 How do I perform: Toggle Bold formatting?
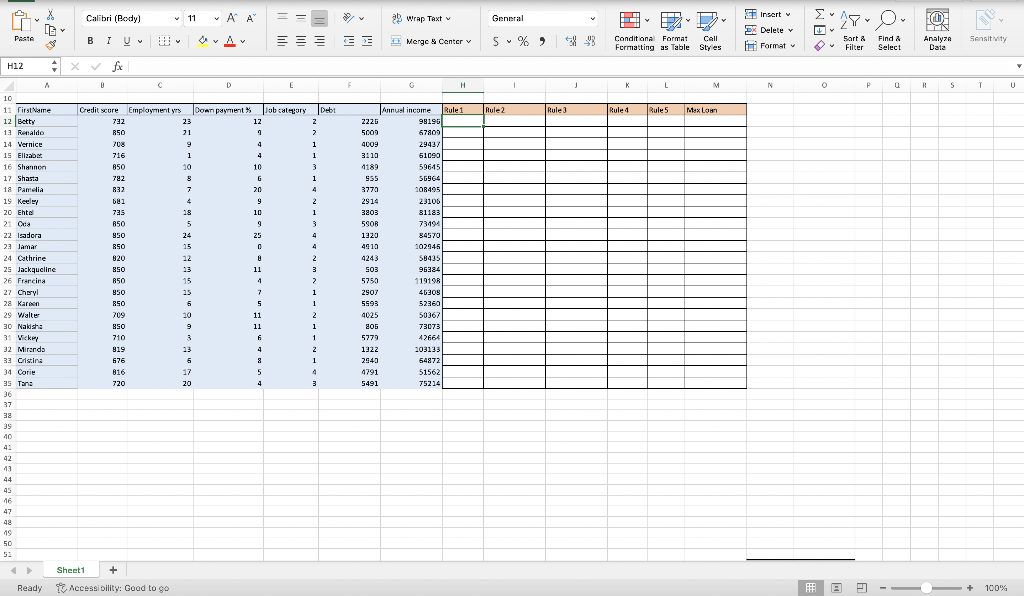click(x=90, y=41)
